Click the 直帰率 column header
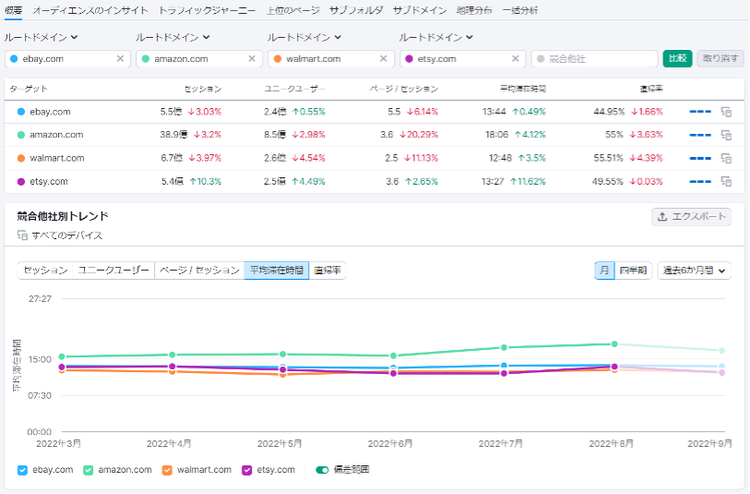The image size is (750, 494). pyautogui.click(x=651, y=89)
